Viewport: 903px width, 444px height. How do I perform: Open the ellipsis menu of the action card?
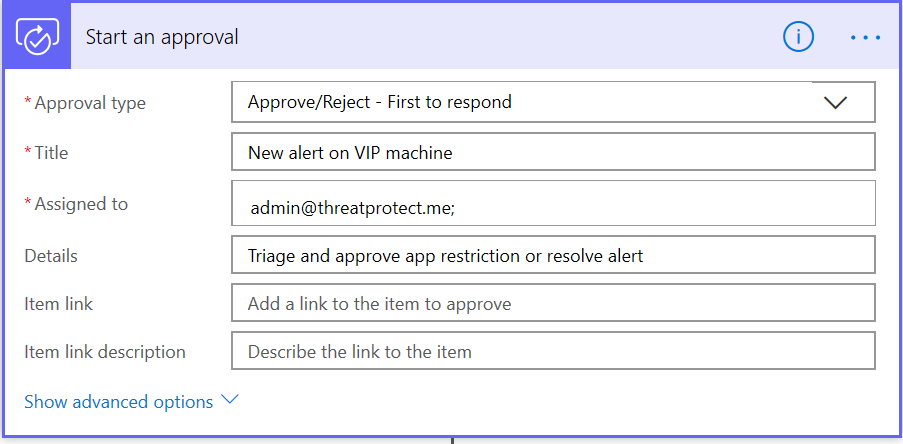tap(866, 38)
